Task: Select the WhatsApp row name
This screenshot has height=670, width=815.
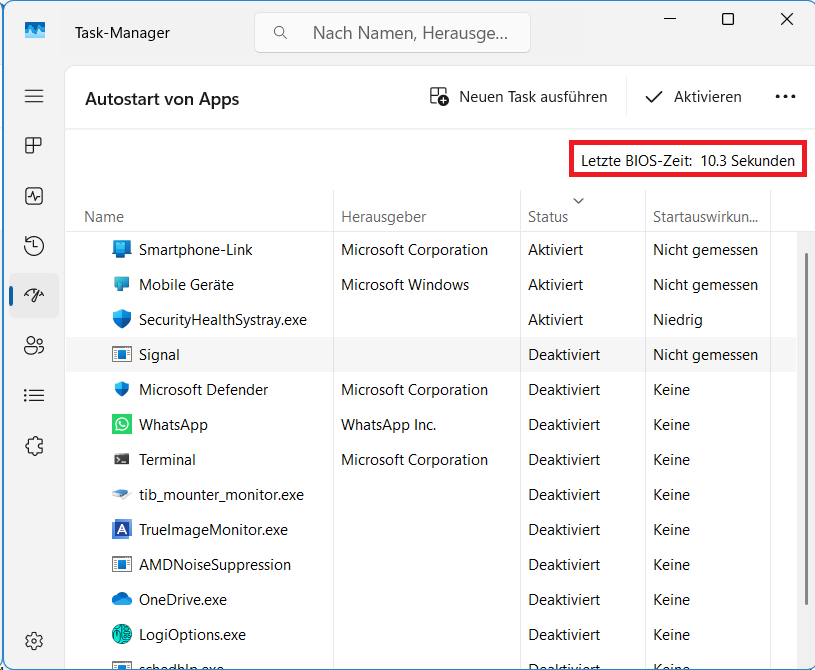Action: point(173,425)
